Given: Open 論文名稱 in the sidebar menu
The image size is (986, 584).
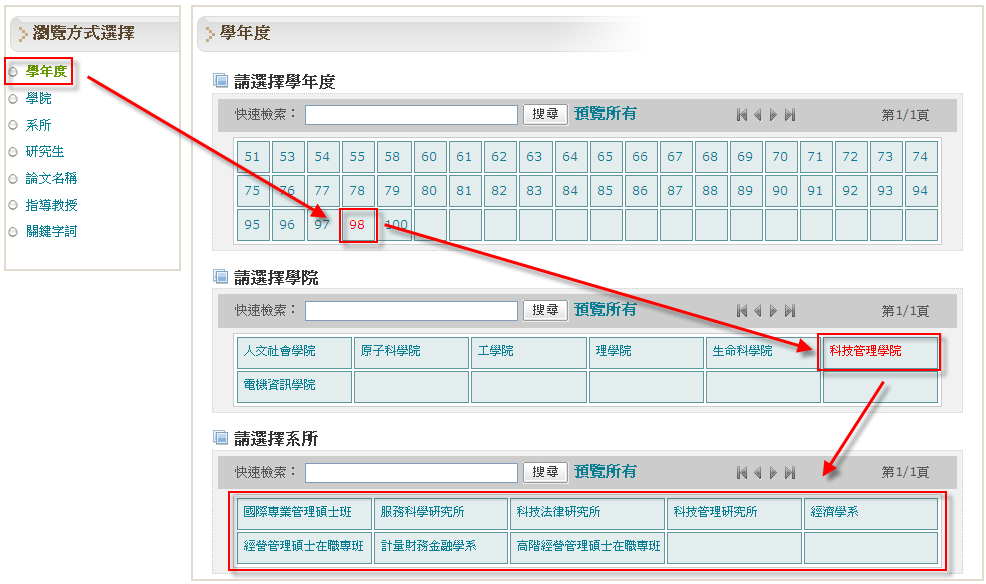Looking at the screenshot, I should point(51,178).
